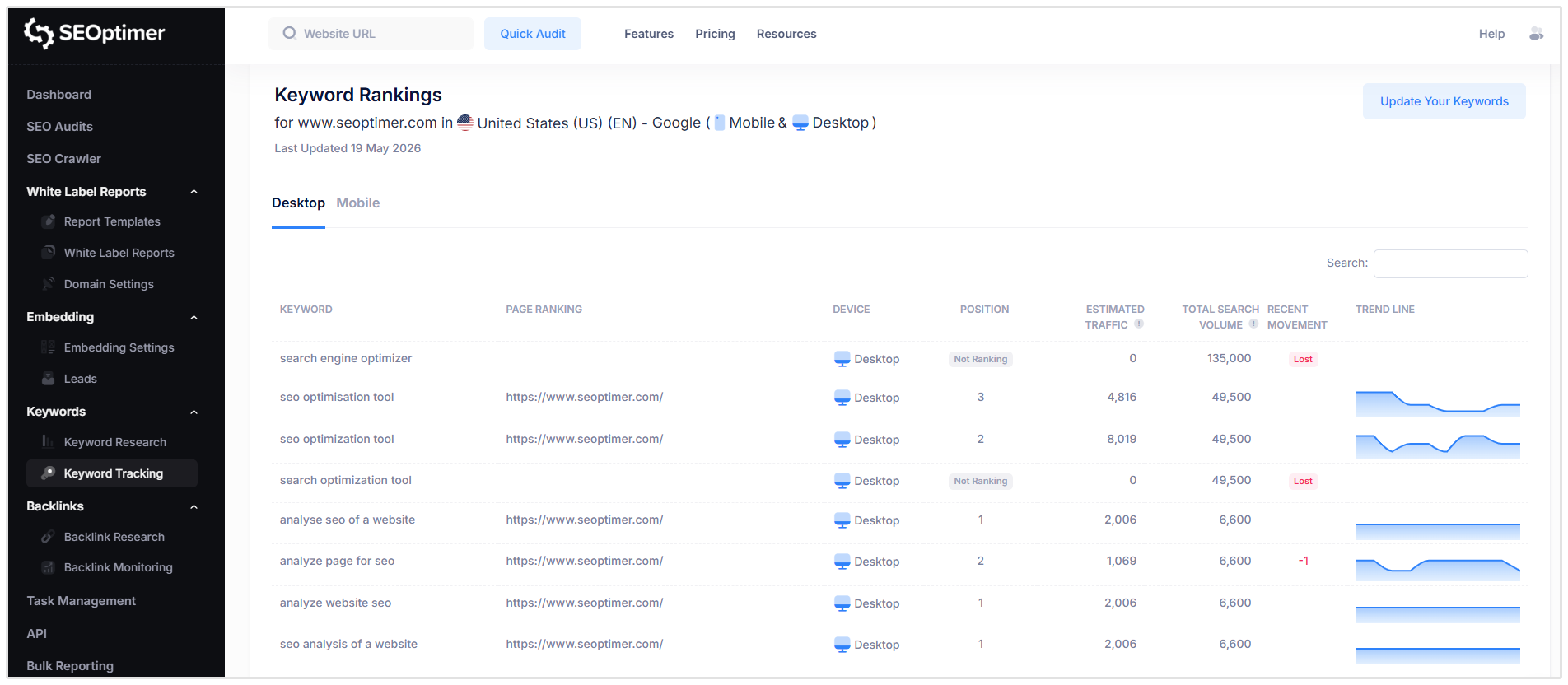Open the user account icon
Image resolution: width=1568 pixels, height=685 pixels.
click(1536, 34)
